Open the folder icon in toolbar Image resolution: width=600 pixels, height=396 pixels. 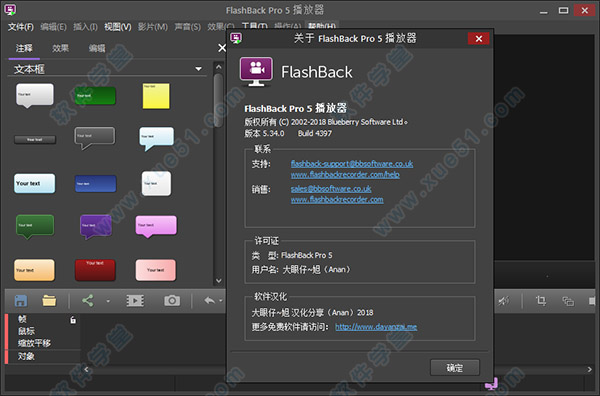pos(49,301)
